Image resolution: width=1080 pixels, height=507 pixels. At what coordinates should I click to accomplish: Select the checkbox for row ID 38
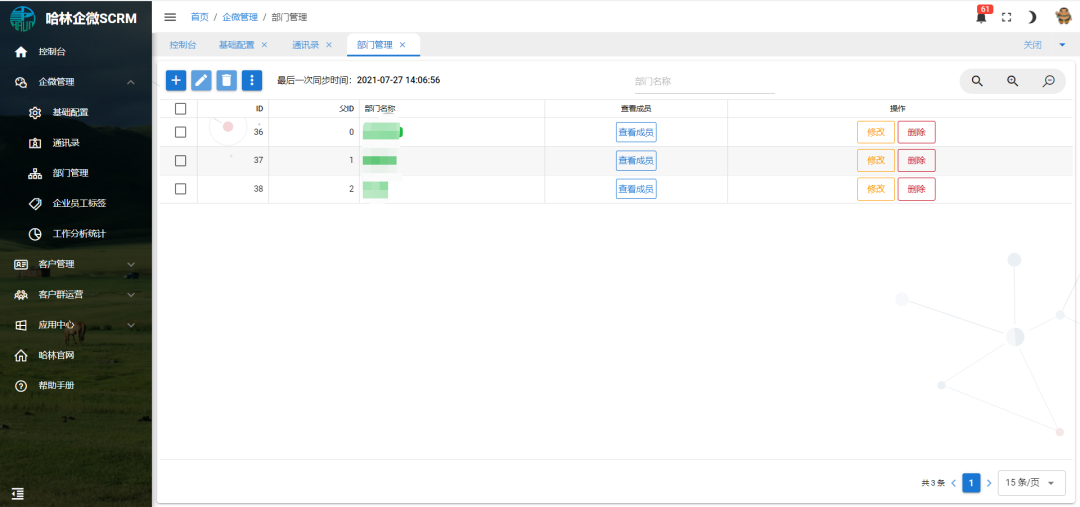(181, 189)
